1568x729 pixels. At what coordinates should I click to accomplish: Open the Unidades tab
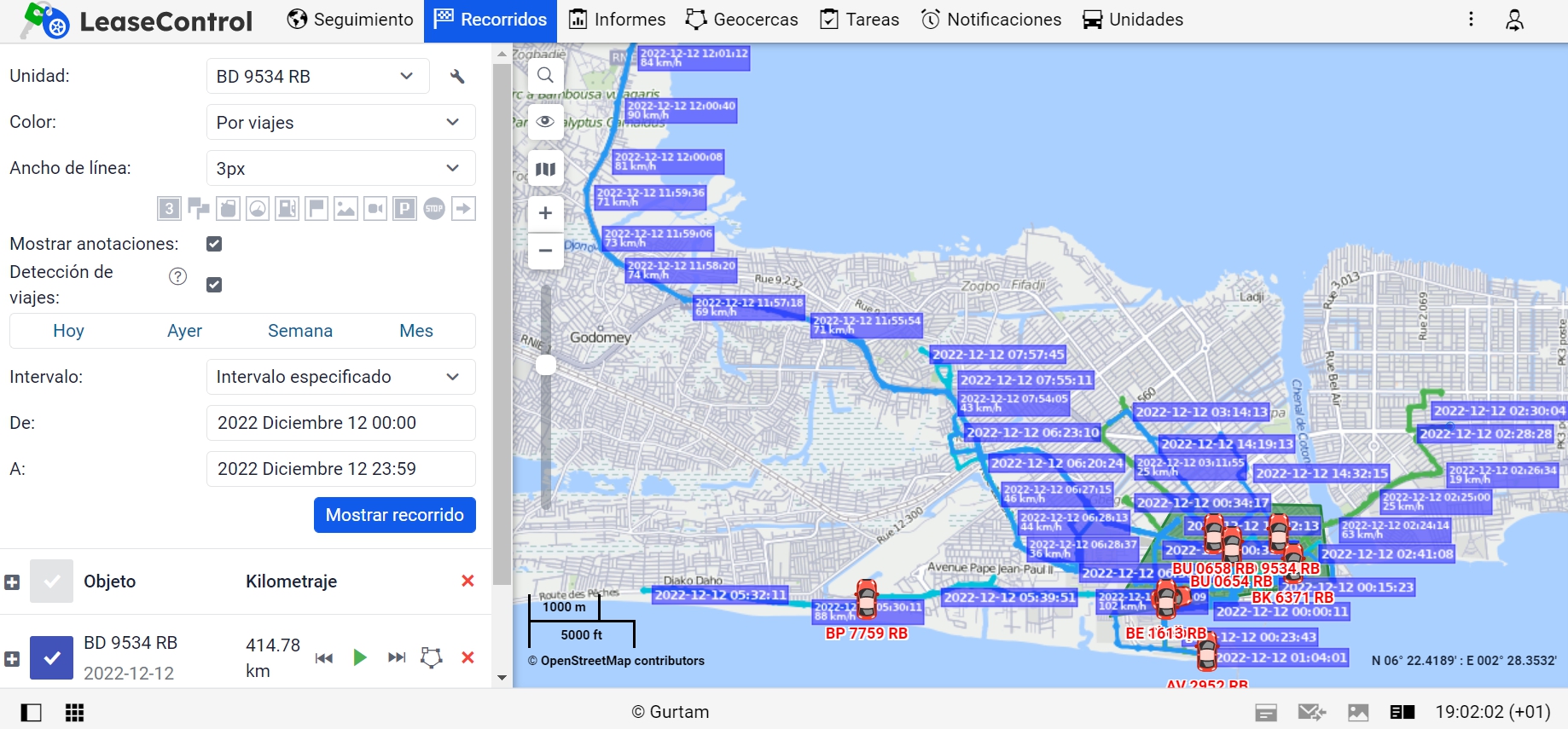(1133, 20)
